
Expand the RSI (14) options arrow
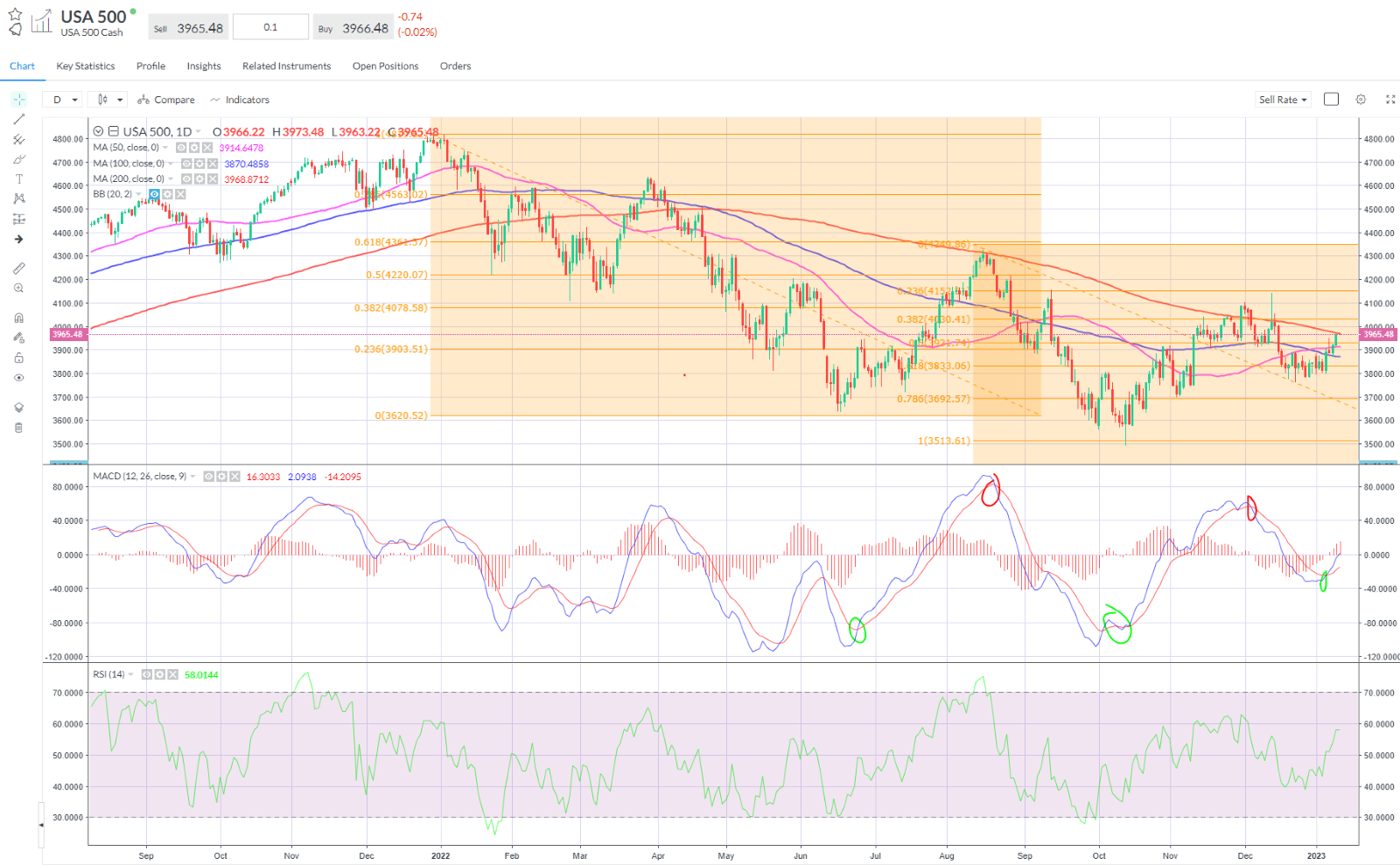pos(131,674)
